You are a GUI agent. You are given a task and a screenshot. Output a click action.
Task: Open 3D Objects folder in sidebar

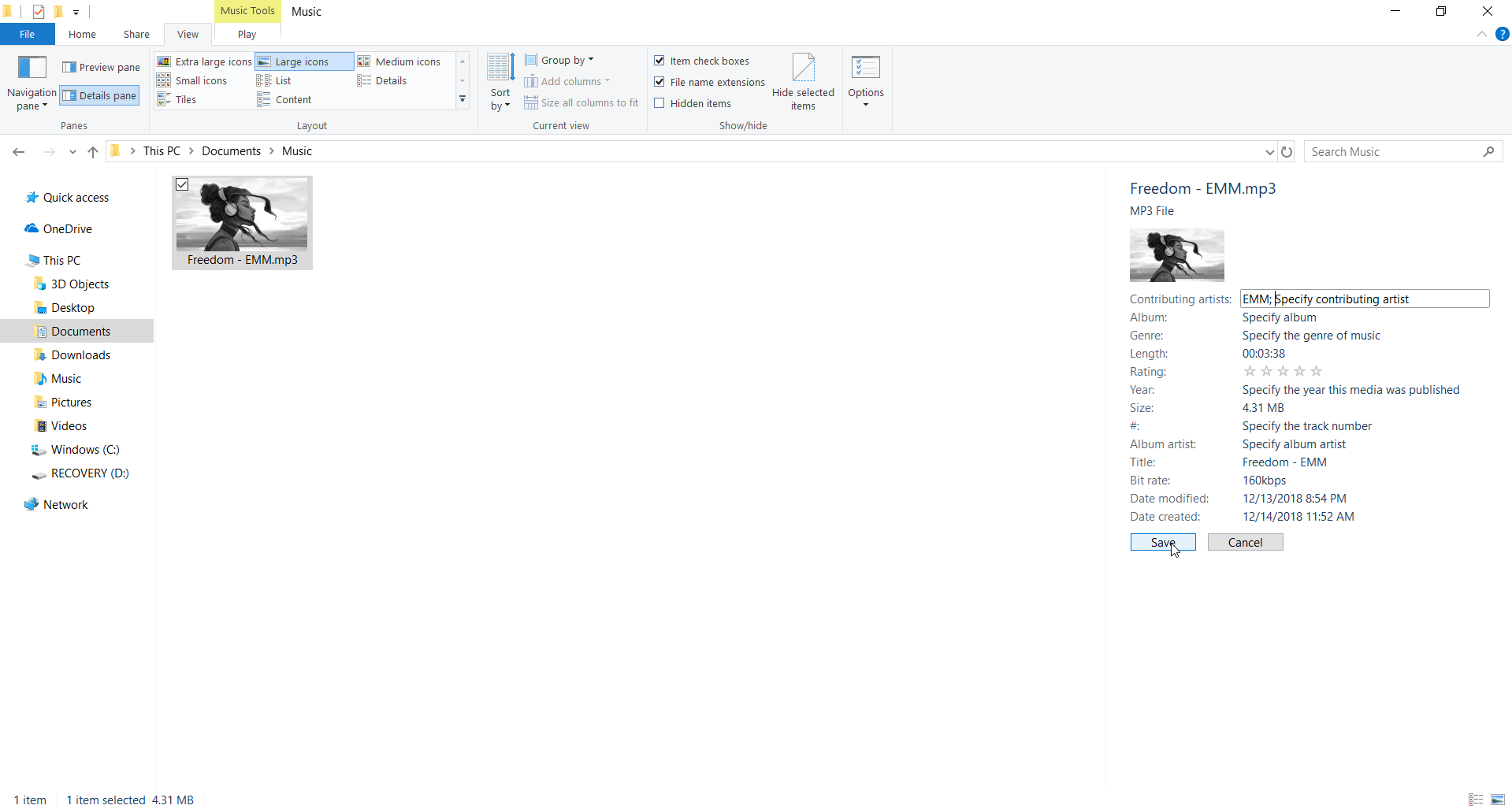coord(80,284)
